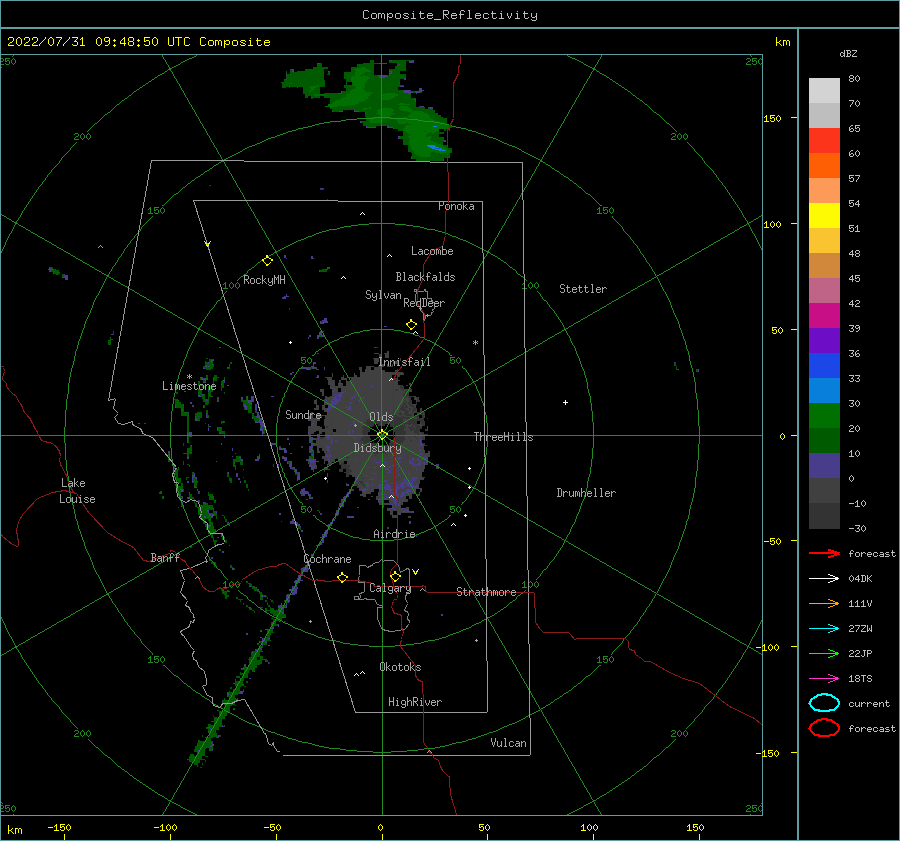Screen dimensions: 900x841
Task: Click the yellow diamond marker near RockyMH
Action: (x=267, y=261)
